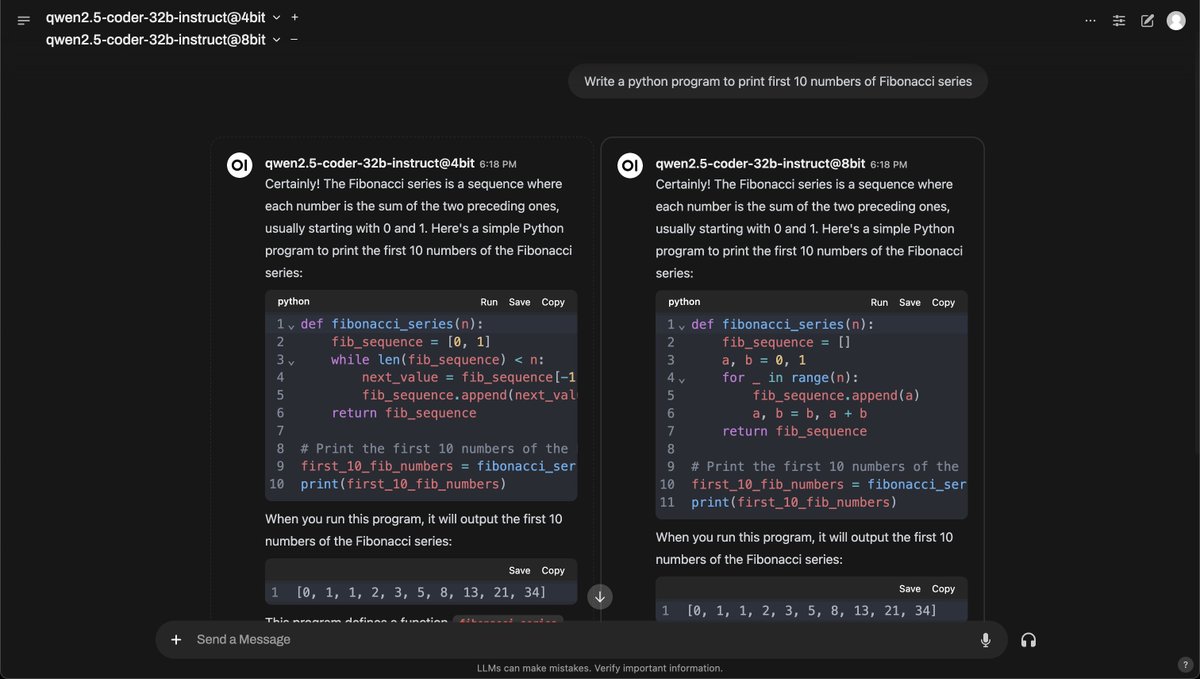Click the user's Fibonacci prompt message bubble
This screenshot has width=1200, height=679.
click(x=778, y=82)
